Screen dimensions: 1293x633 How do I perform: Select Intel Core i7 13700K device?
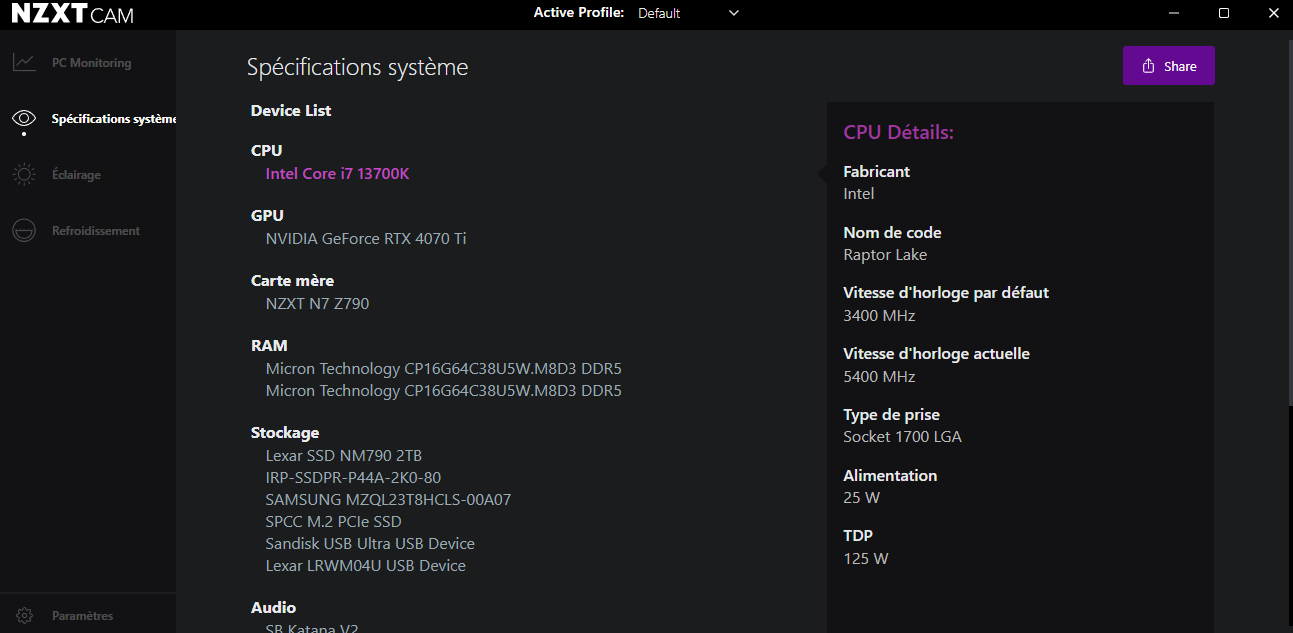click(337, 174)
